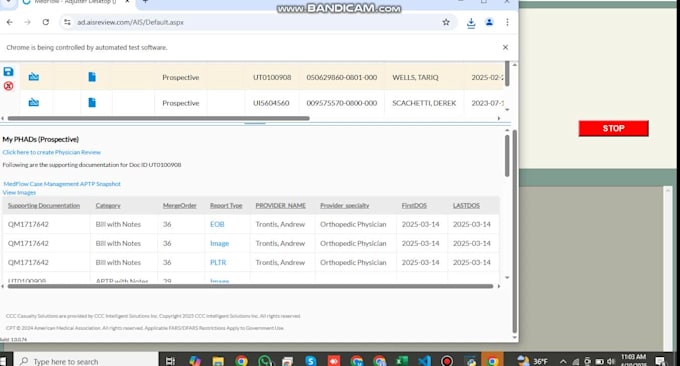The image size is (680, 366).
Task: Sort by the LASTDOS column header
Action: 466,206
